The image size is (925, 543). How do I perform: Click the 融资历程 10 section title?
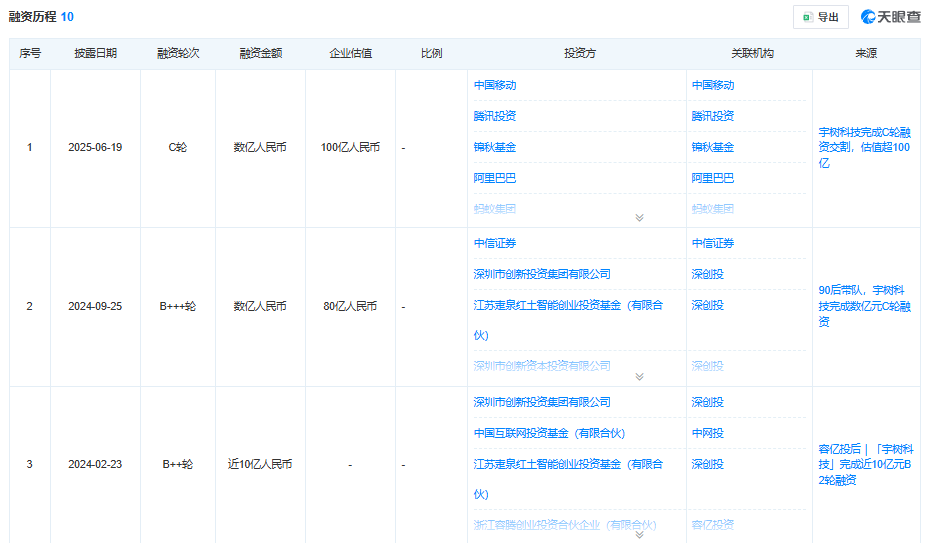pos(41,17)
